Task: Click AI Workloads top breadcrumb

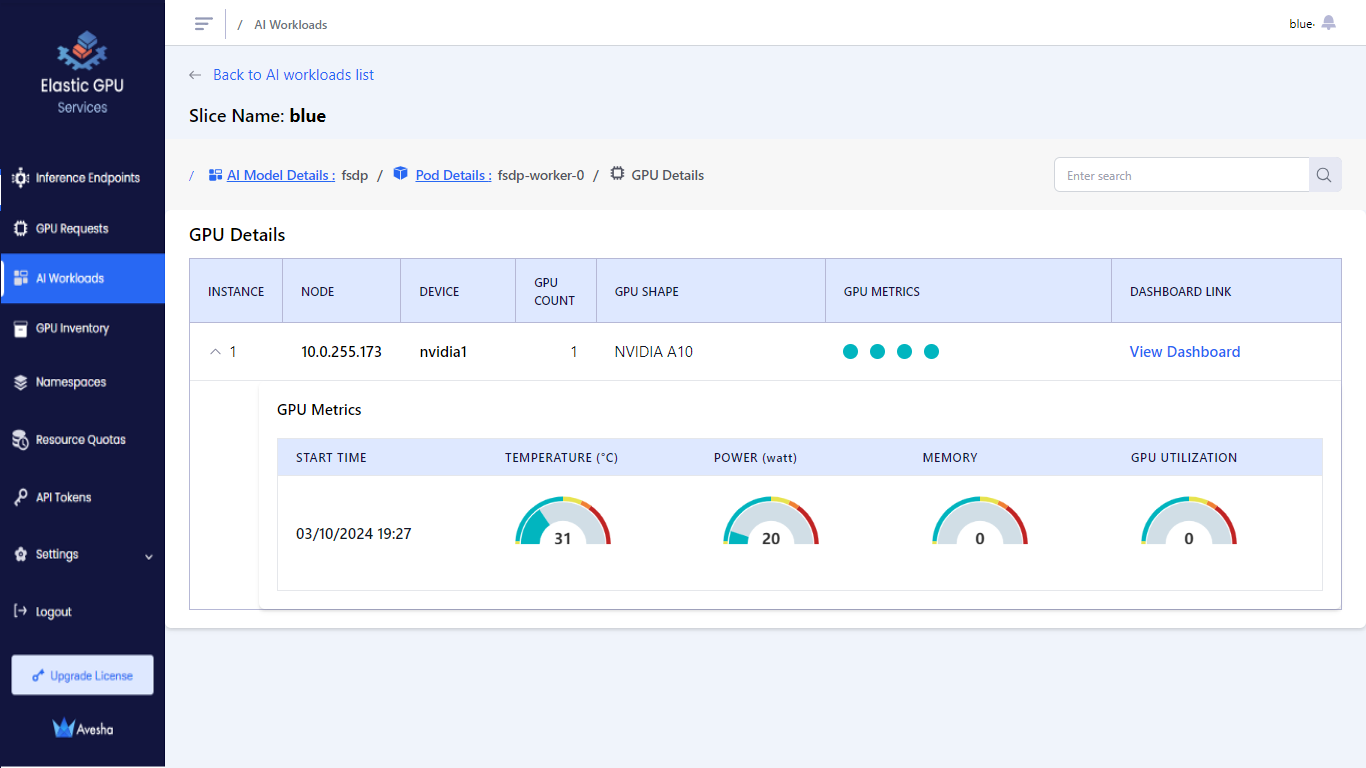Action: coord(291,24)
